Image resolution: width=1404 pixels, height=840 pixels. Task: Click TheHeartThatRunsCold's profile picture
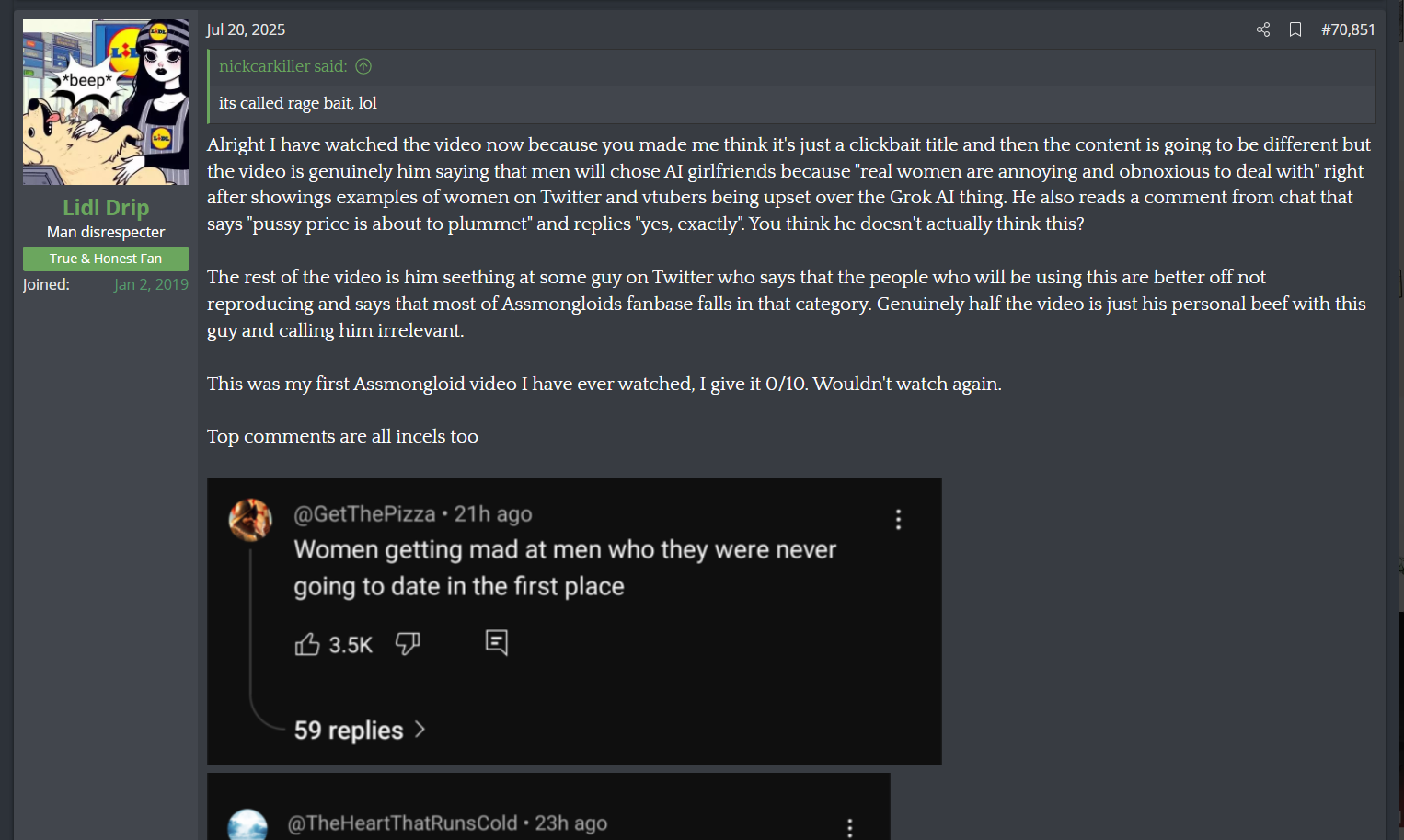(247, 824)
